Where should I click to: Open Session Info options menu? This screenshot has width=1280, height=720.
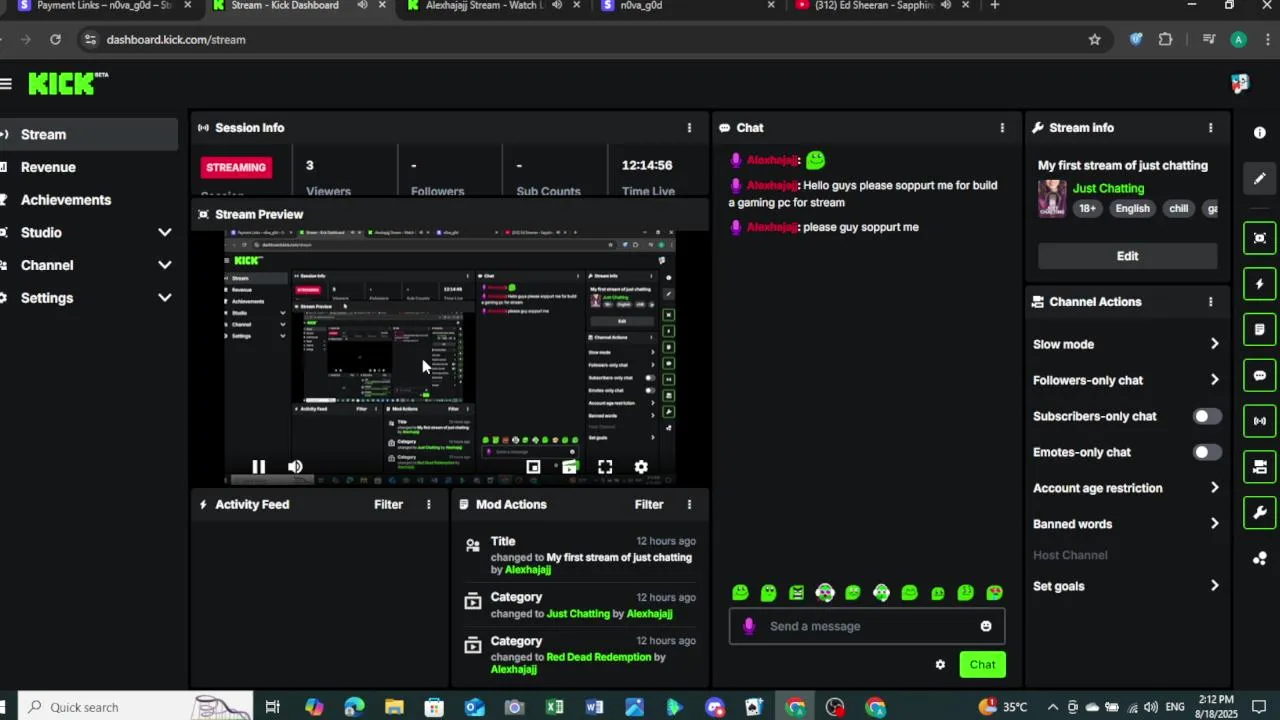click(x=689, y=128)
